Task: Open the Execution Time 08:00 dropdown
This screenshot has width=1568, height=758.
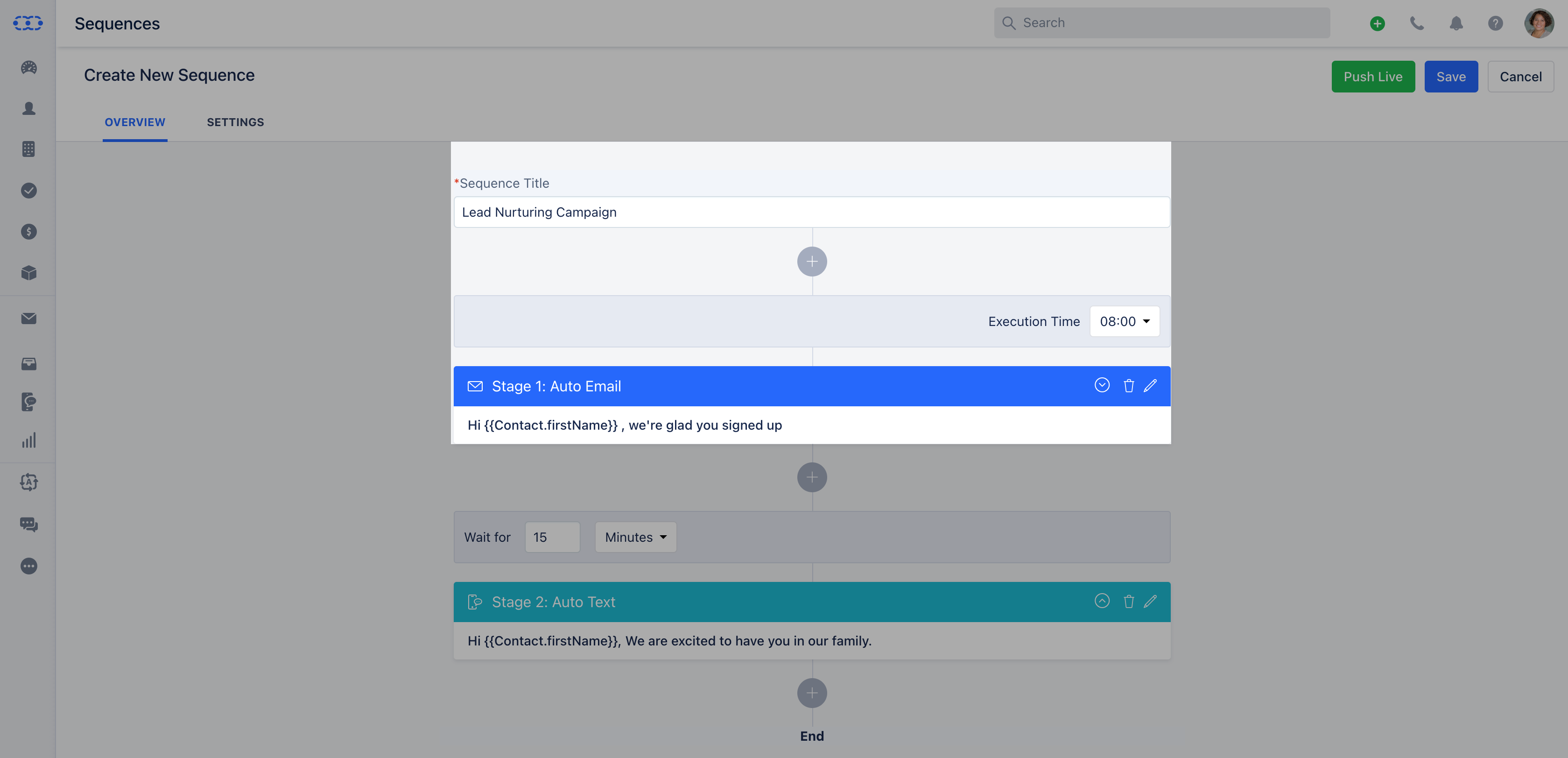Action: [x=1125, y=321]
